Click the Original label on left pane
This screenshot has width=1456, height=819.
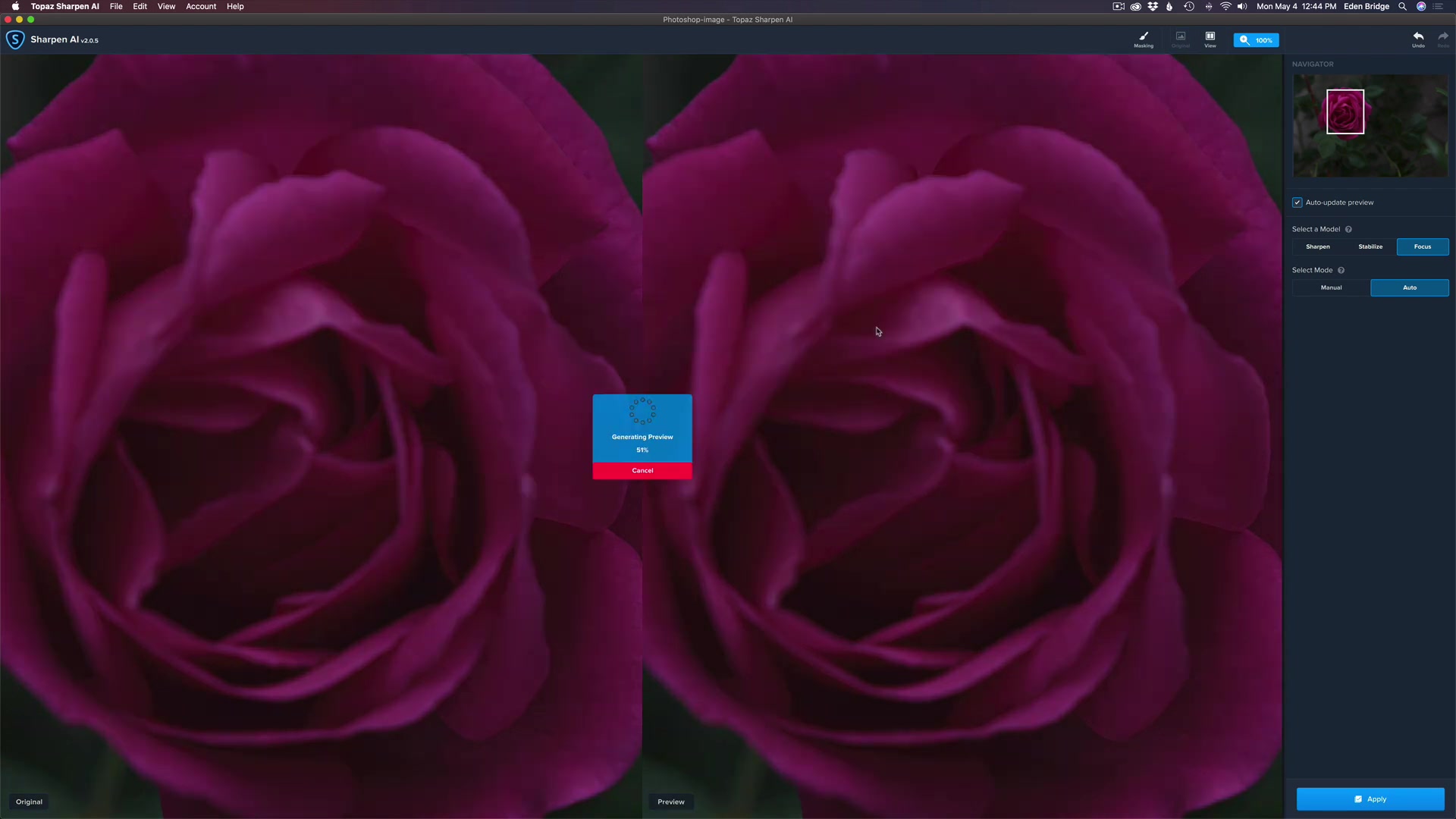click(x=29, y=802)
